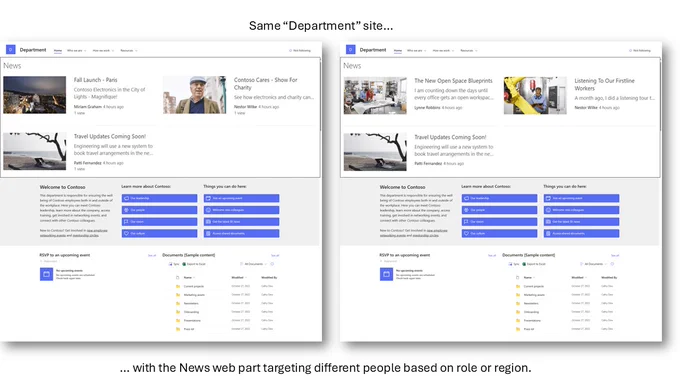Open Travel Updates headline in the Fall Launch screenshot
The width and height of the screenshot is (680, 383).
coord(110,136)
